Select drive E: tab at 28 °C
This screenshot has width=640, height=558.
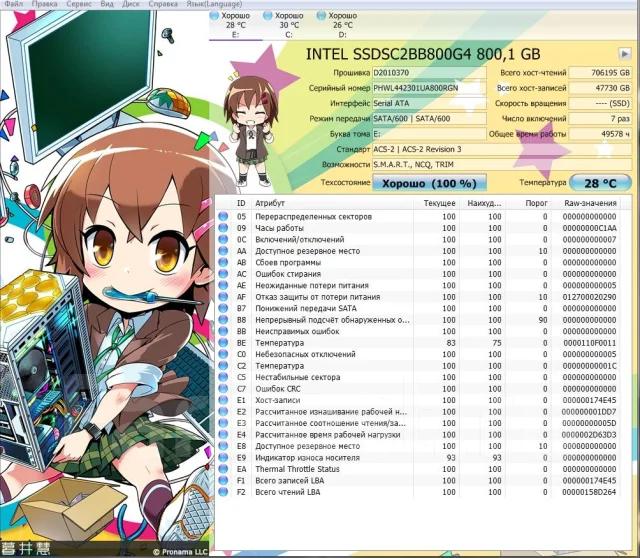coord(236,25)
